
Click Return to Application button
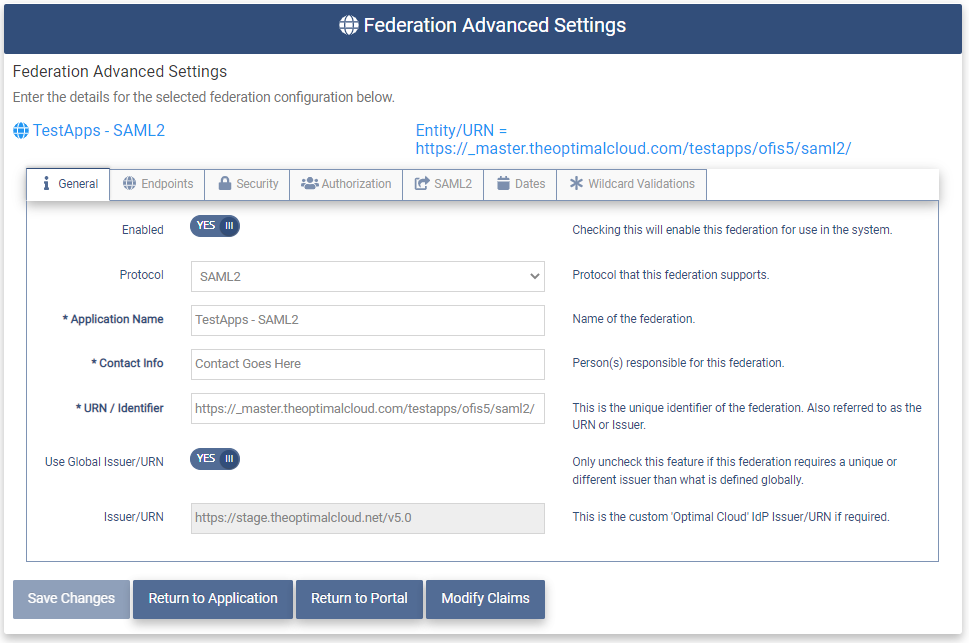click(213, 599)
